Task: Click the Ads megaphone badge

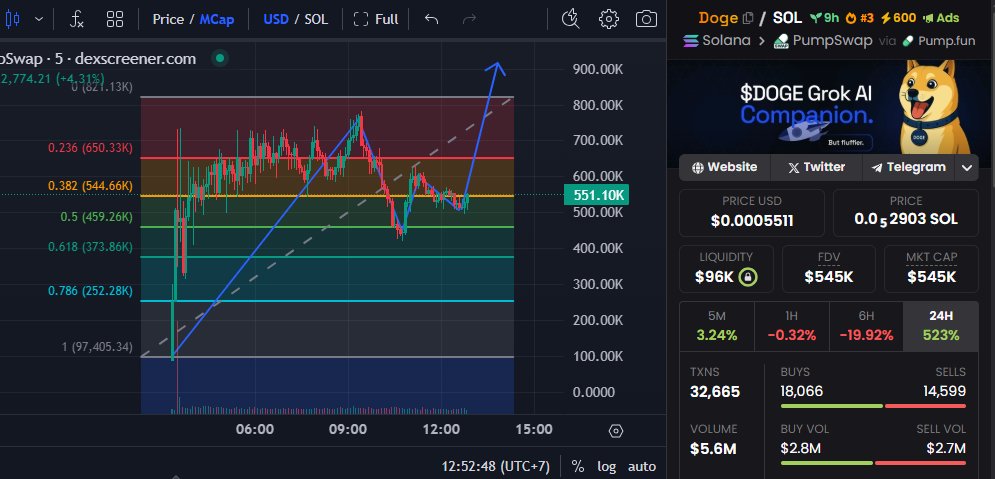Action: coord(941,18)
